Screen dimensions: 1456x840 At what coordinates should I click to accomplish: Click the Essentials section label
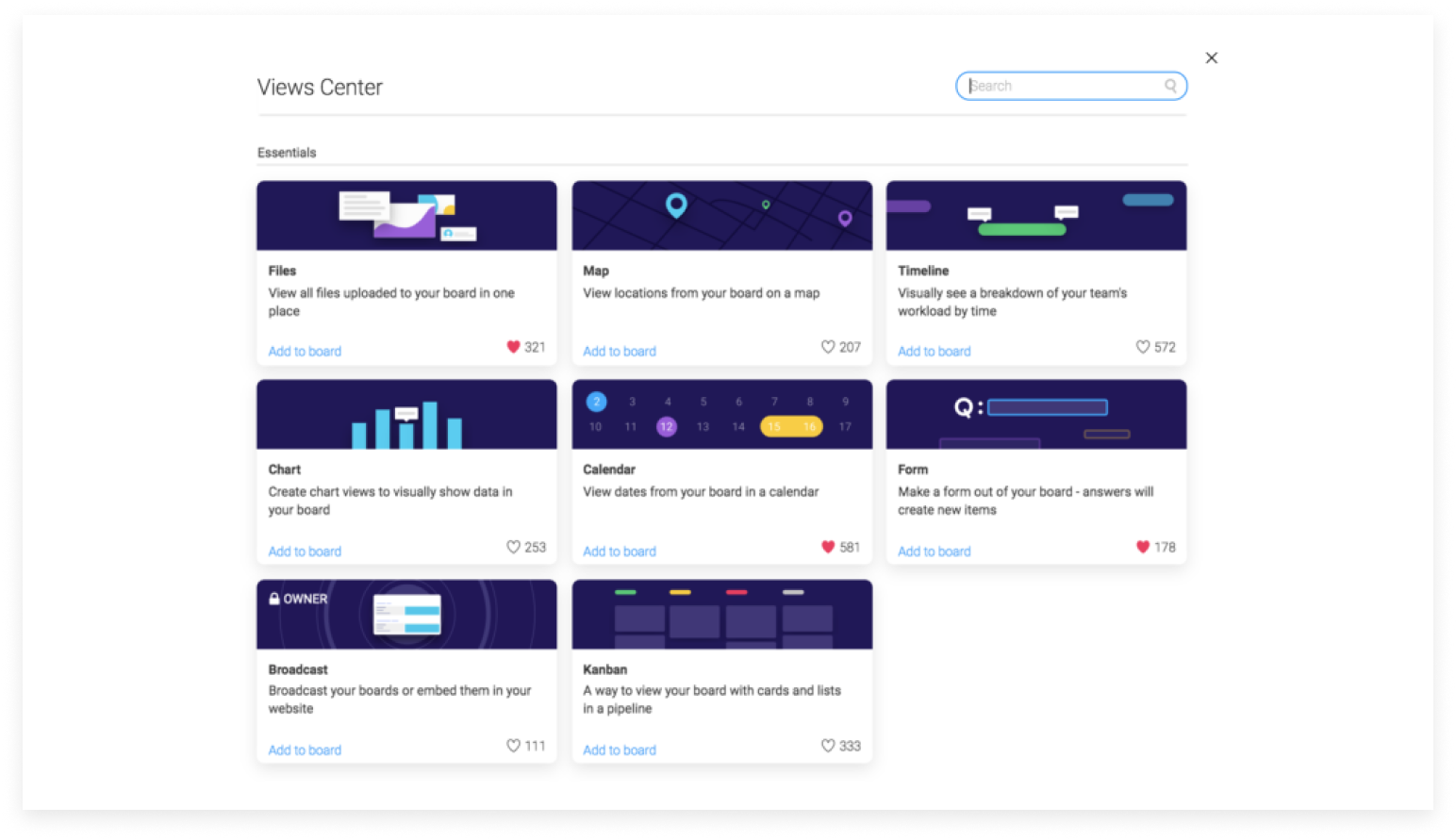287,153
